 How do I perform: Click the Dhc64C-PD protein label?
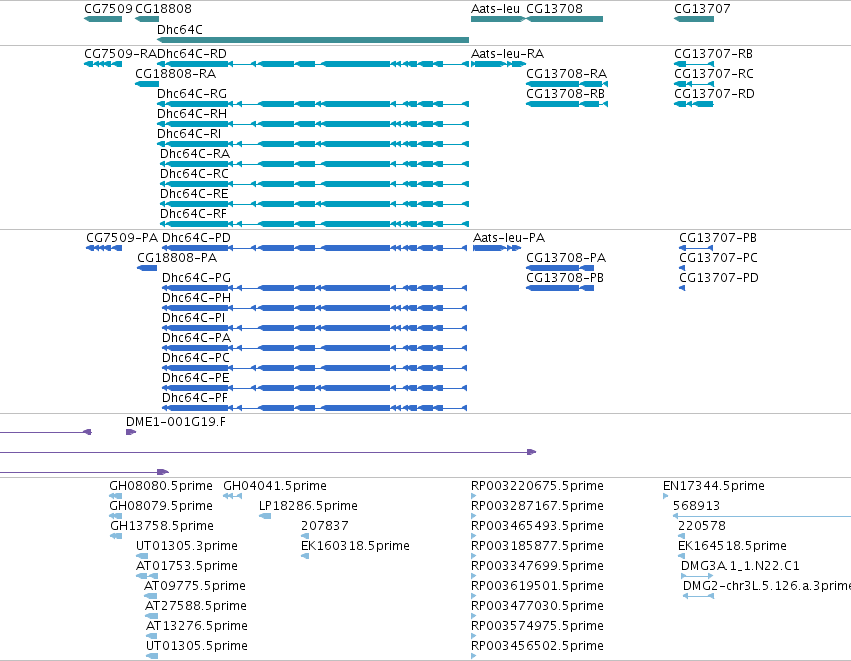(196, 238)
